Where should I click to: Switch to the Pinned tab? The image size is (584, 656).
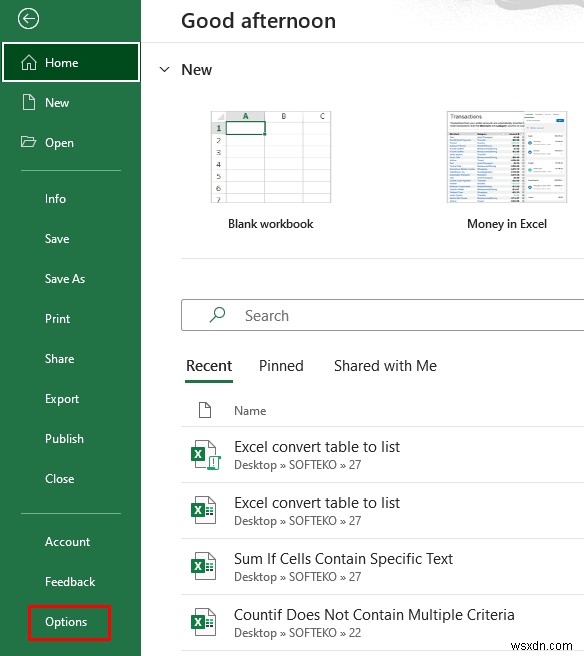[281, 366]
